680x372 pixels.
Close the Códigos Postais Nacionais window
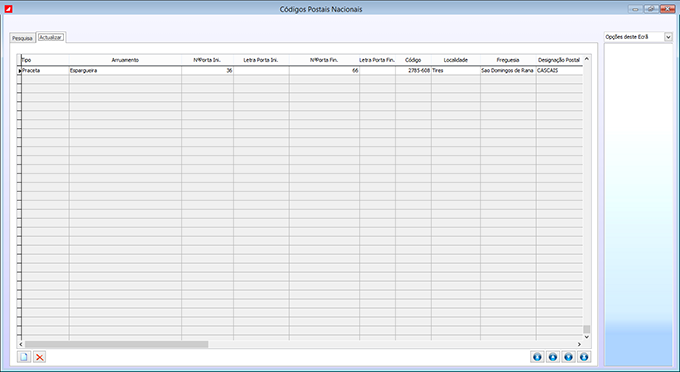click(x=667, y=9)
